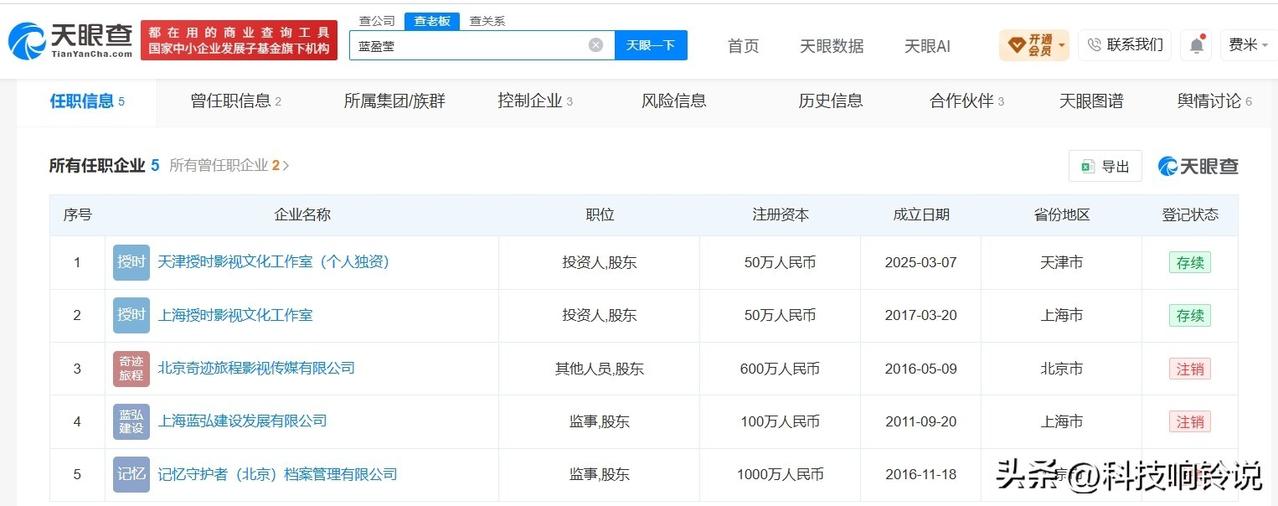Expand 所有曾任职企业 2 link arrow

pyautogui.click(x=286, y=166)
